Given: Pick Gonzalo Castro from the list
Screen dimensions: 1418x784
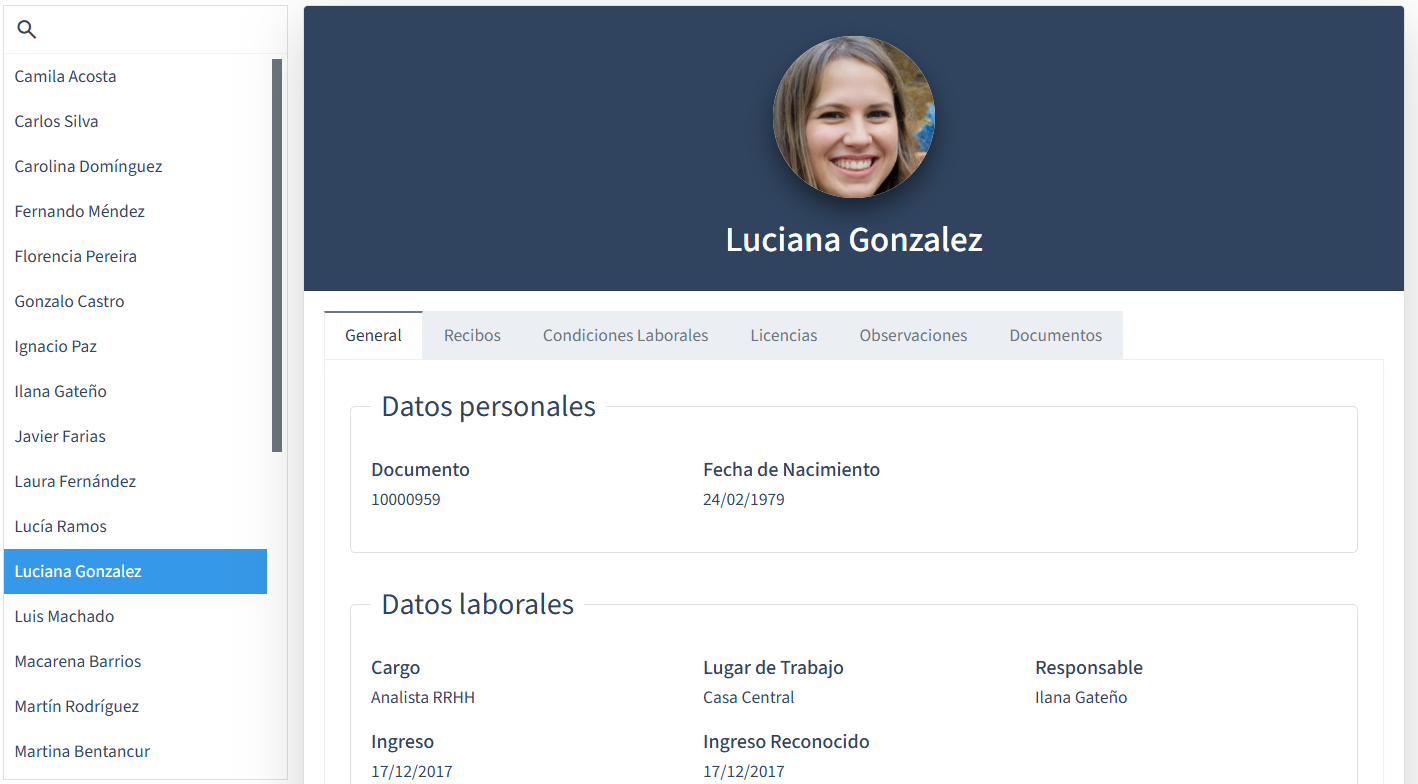Looking at the screenshot, I should pyautogui.click(x=69, y=302).
